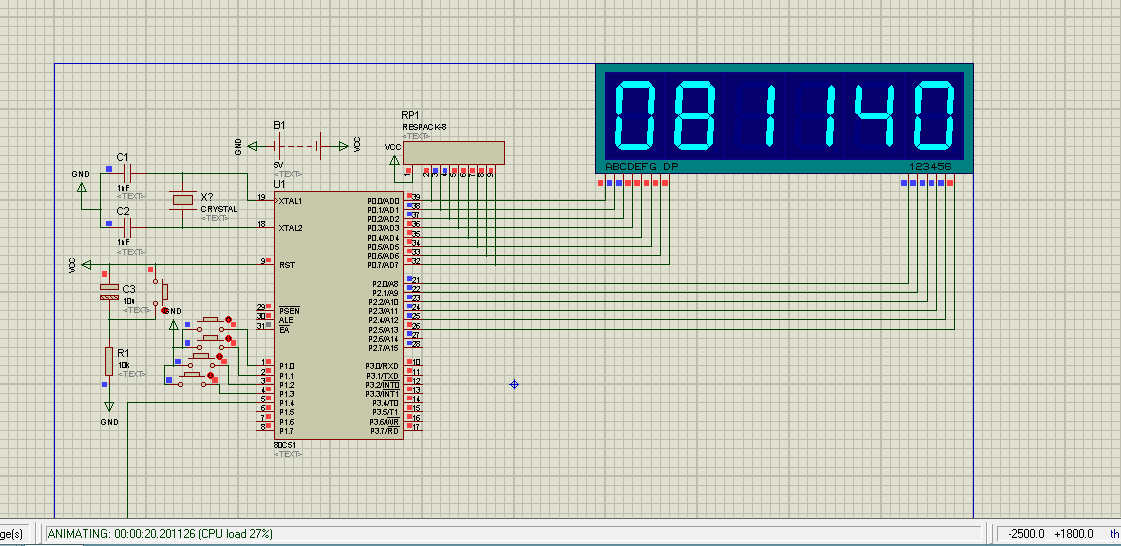Toggle red actuator of button wired to P1.3
The image size is (1121, 546).
tap(211, 374)
